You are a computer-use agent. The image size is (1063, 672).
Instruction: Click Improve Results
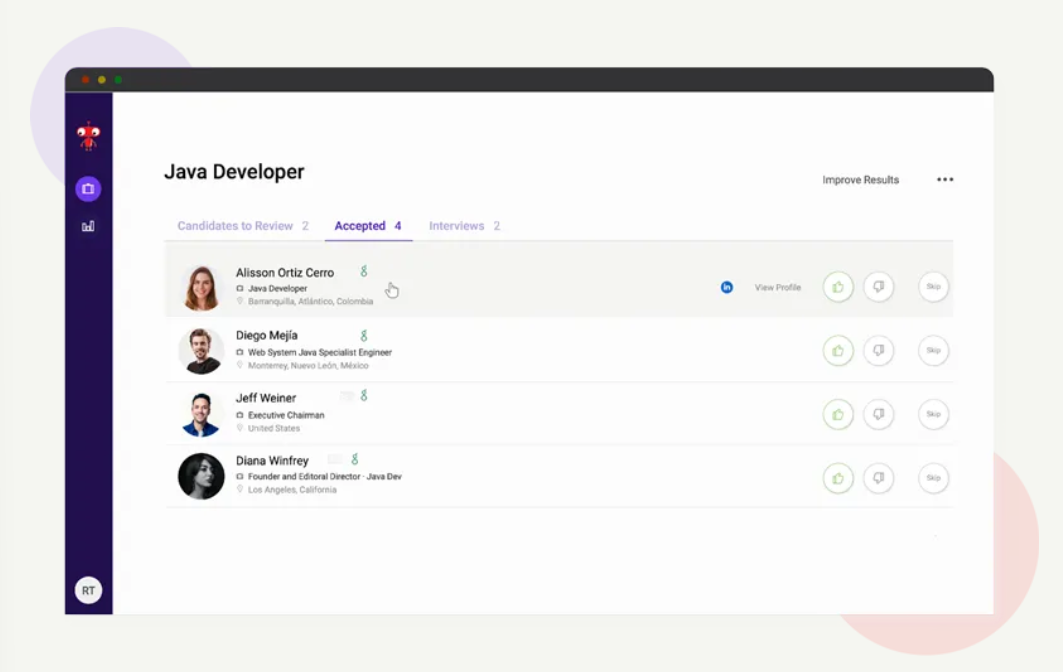point(860,180)
